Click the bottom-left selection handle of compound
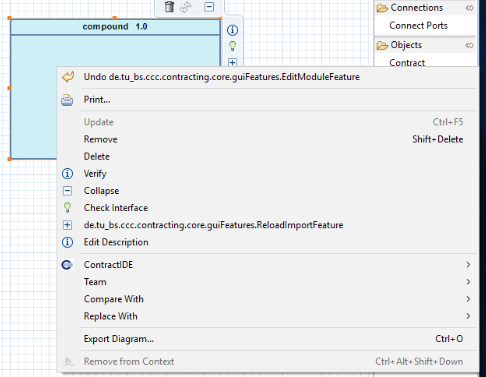This screenshot has height=377, width=486. tap(9, 159)
